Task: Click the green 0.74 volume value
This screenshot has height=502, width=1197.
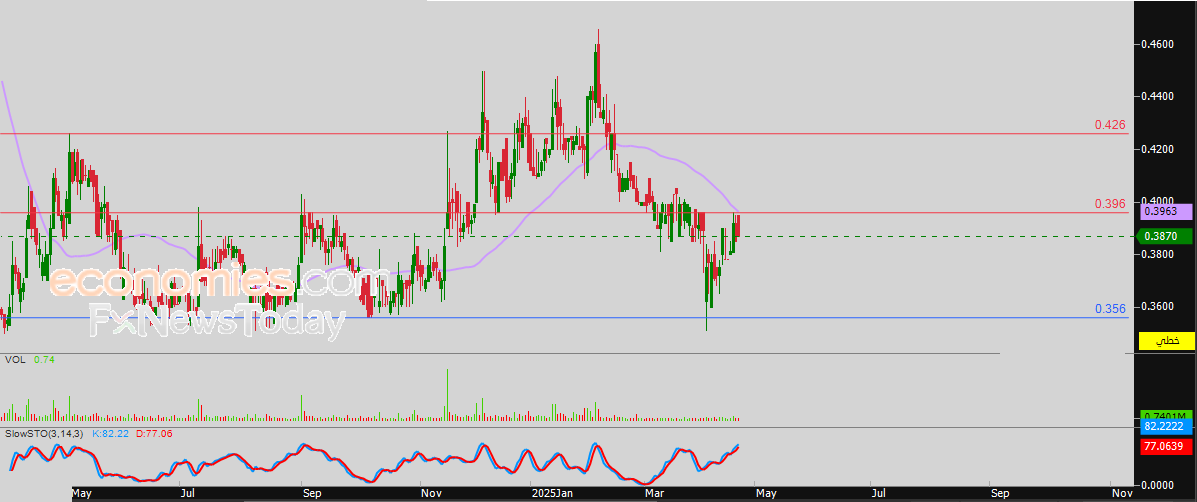Action: tap(44, 359)
